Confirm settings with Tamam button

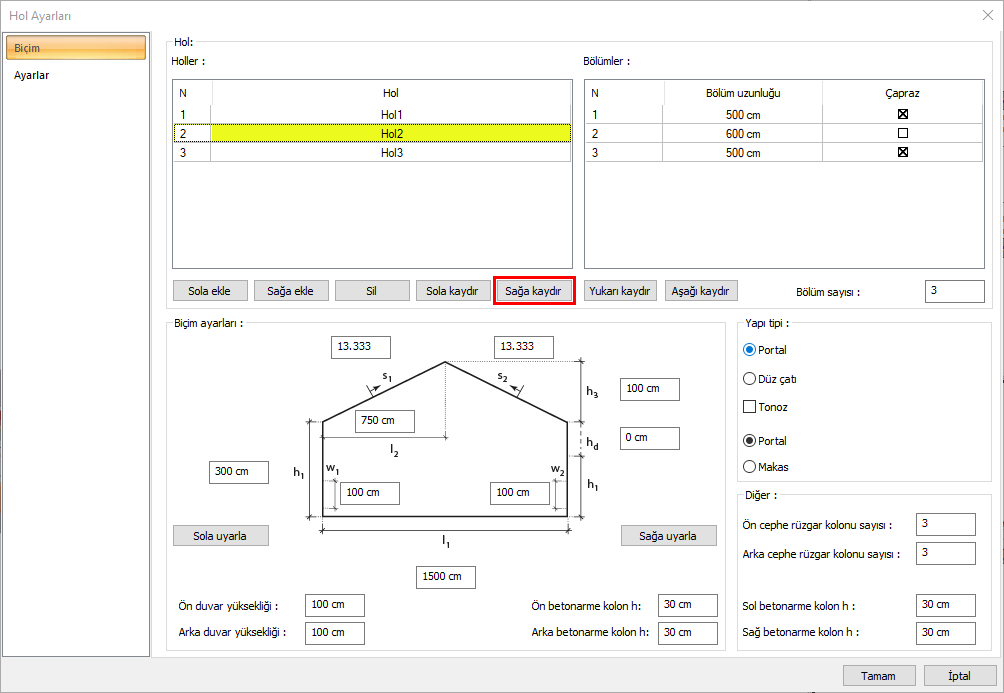point(878,676)
